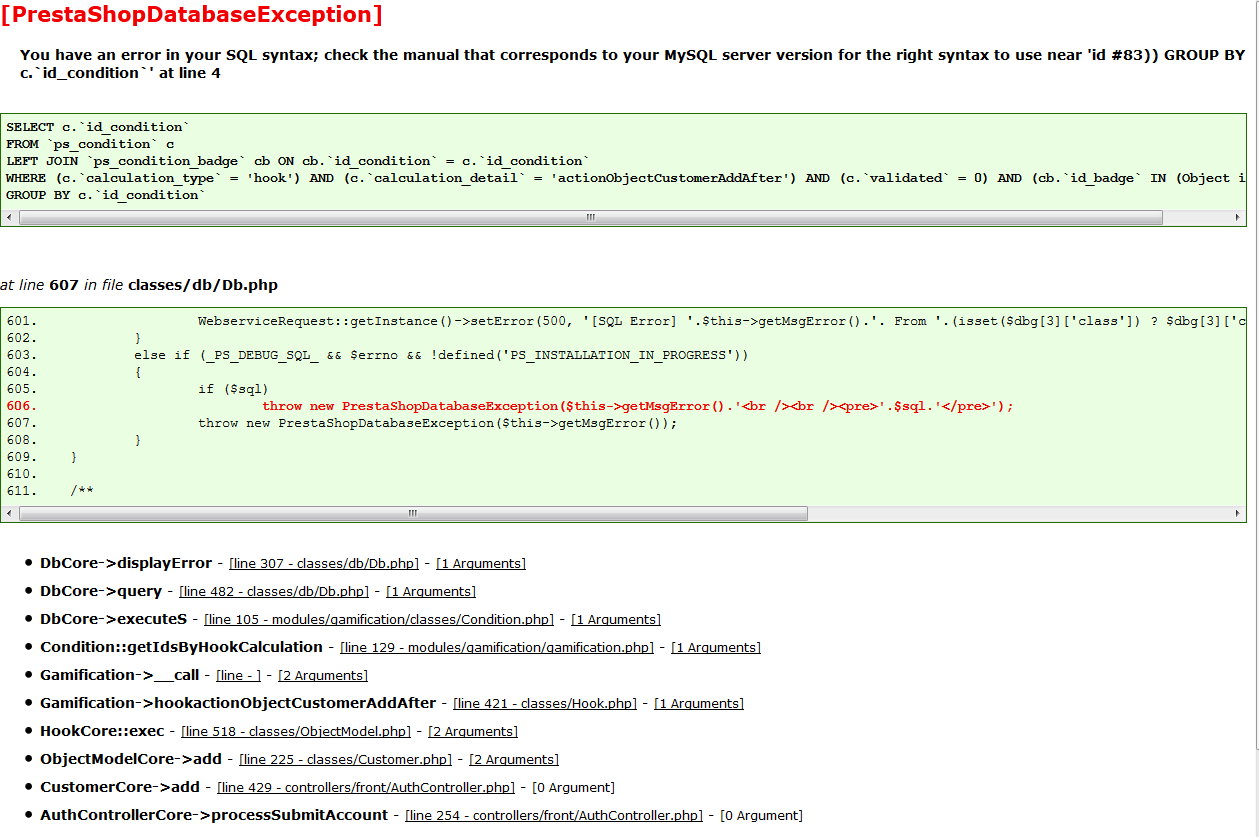
Task: Open link 'line 429 - controllers/front/AuthController.php'
Action: tap(367, 788)
